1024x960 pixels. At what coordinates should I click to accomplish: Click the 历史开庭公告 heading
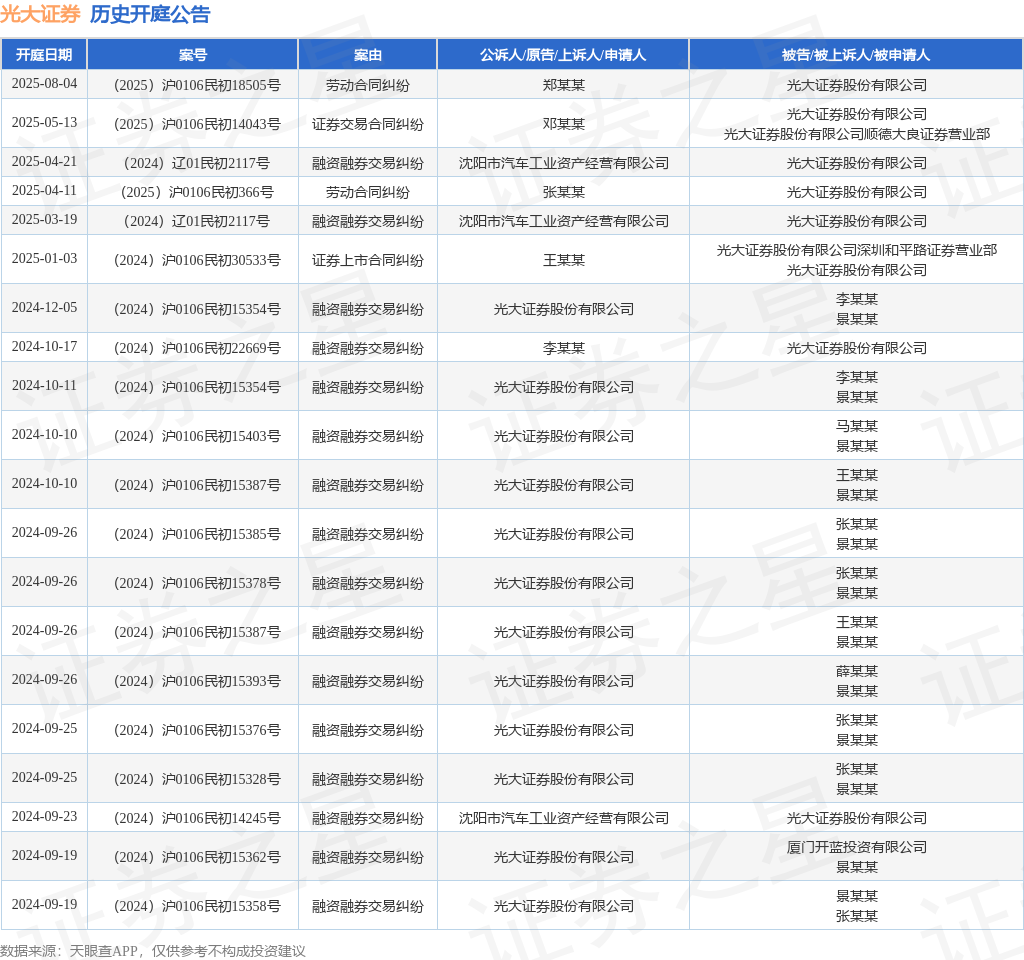[150, 14]
